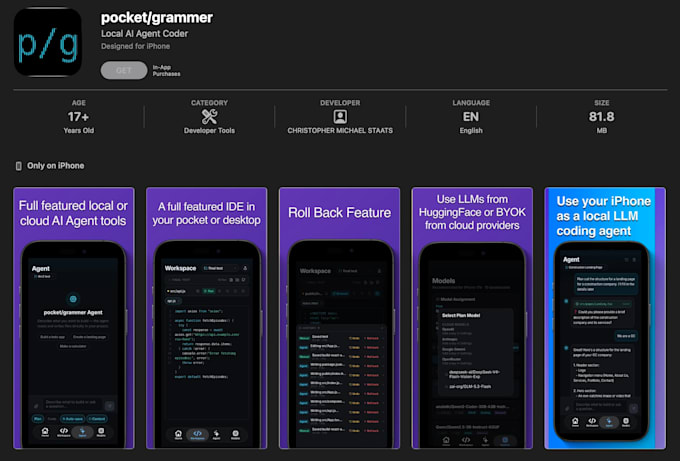680x461 pixels.
Task: Click the 'Only on iPhone' device icon
Action: [x=19, y=166]
